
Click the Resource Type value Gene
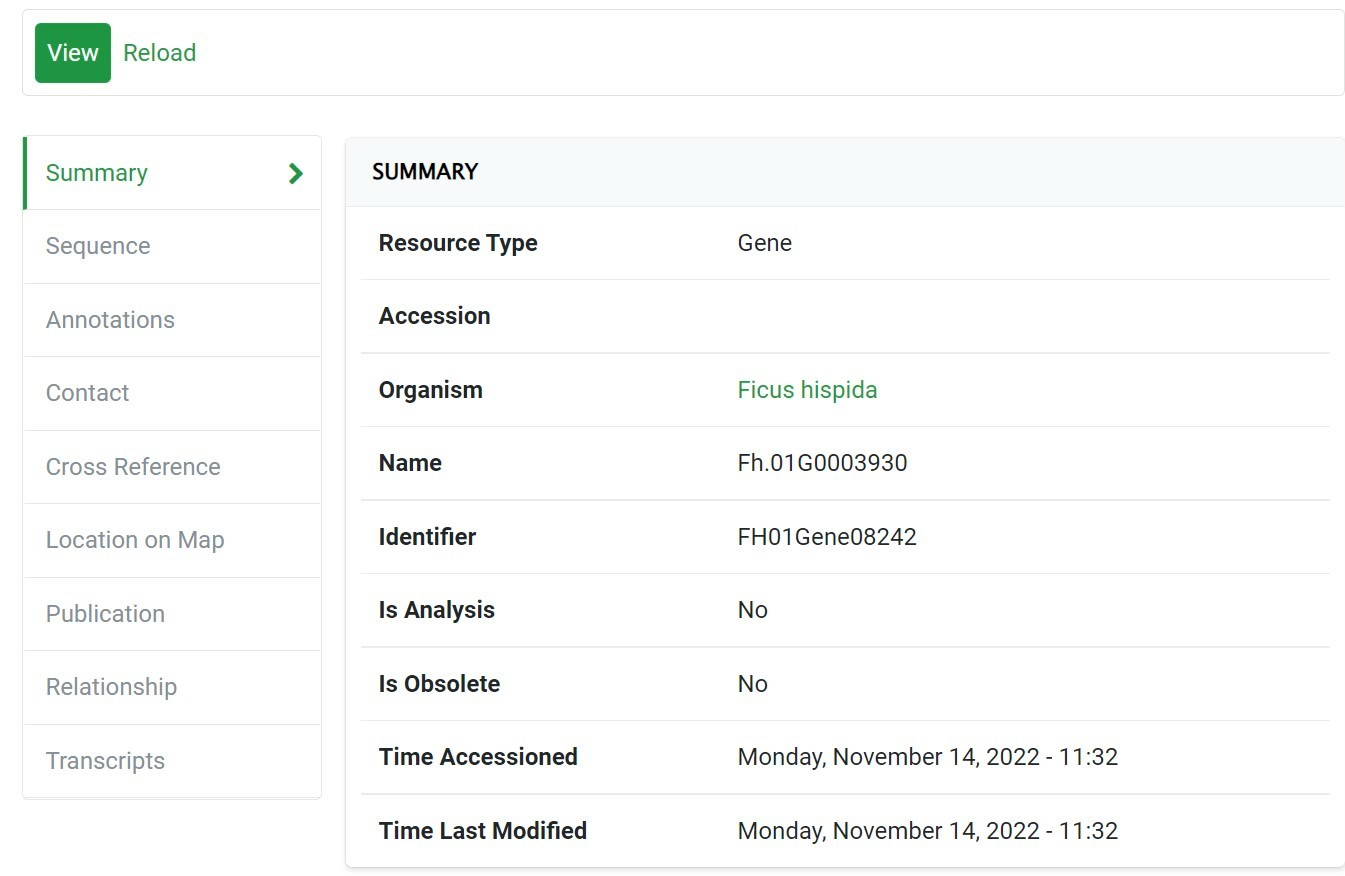point(764,243)
